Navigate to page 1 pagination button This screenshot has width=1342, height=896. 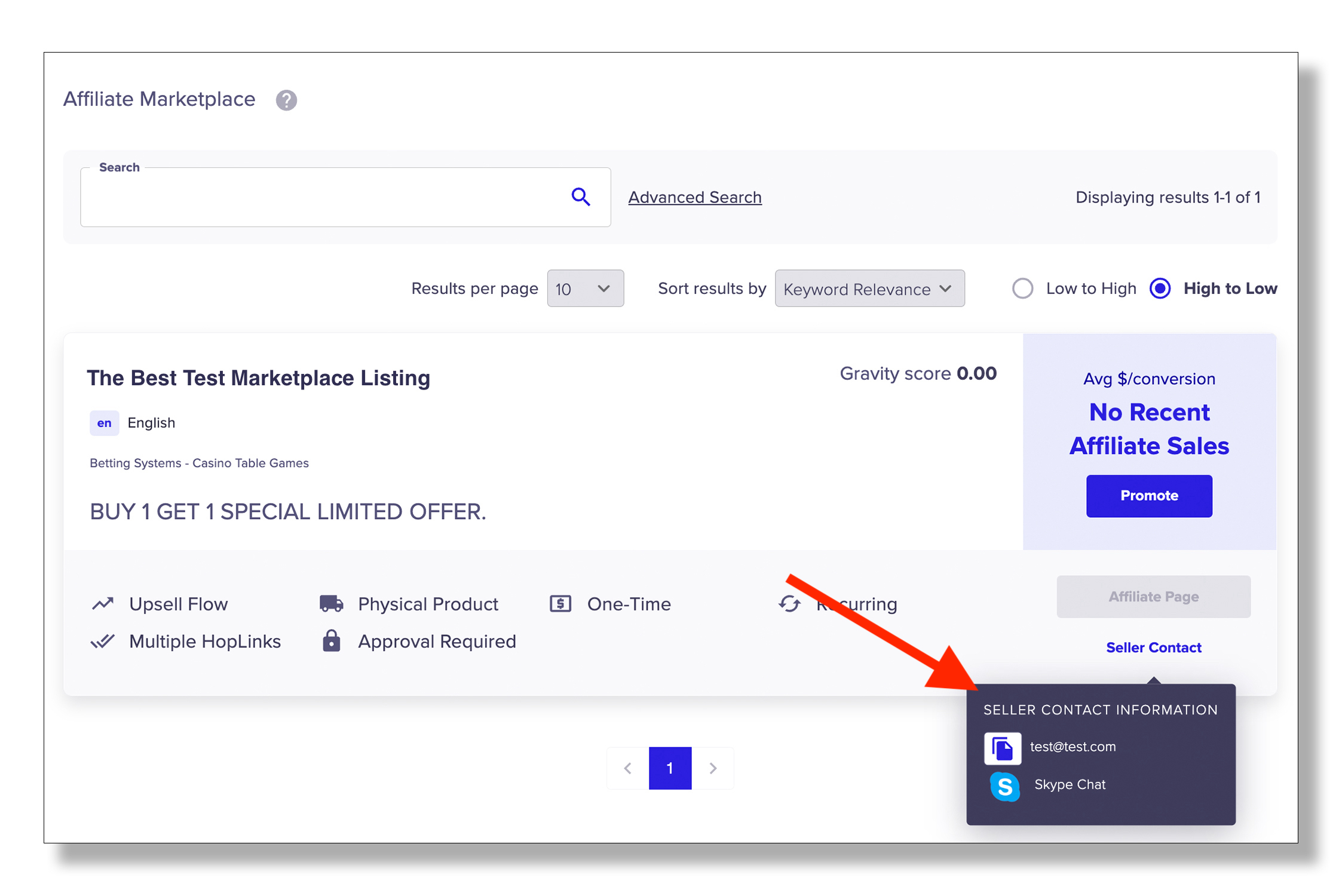coord(668,768)
